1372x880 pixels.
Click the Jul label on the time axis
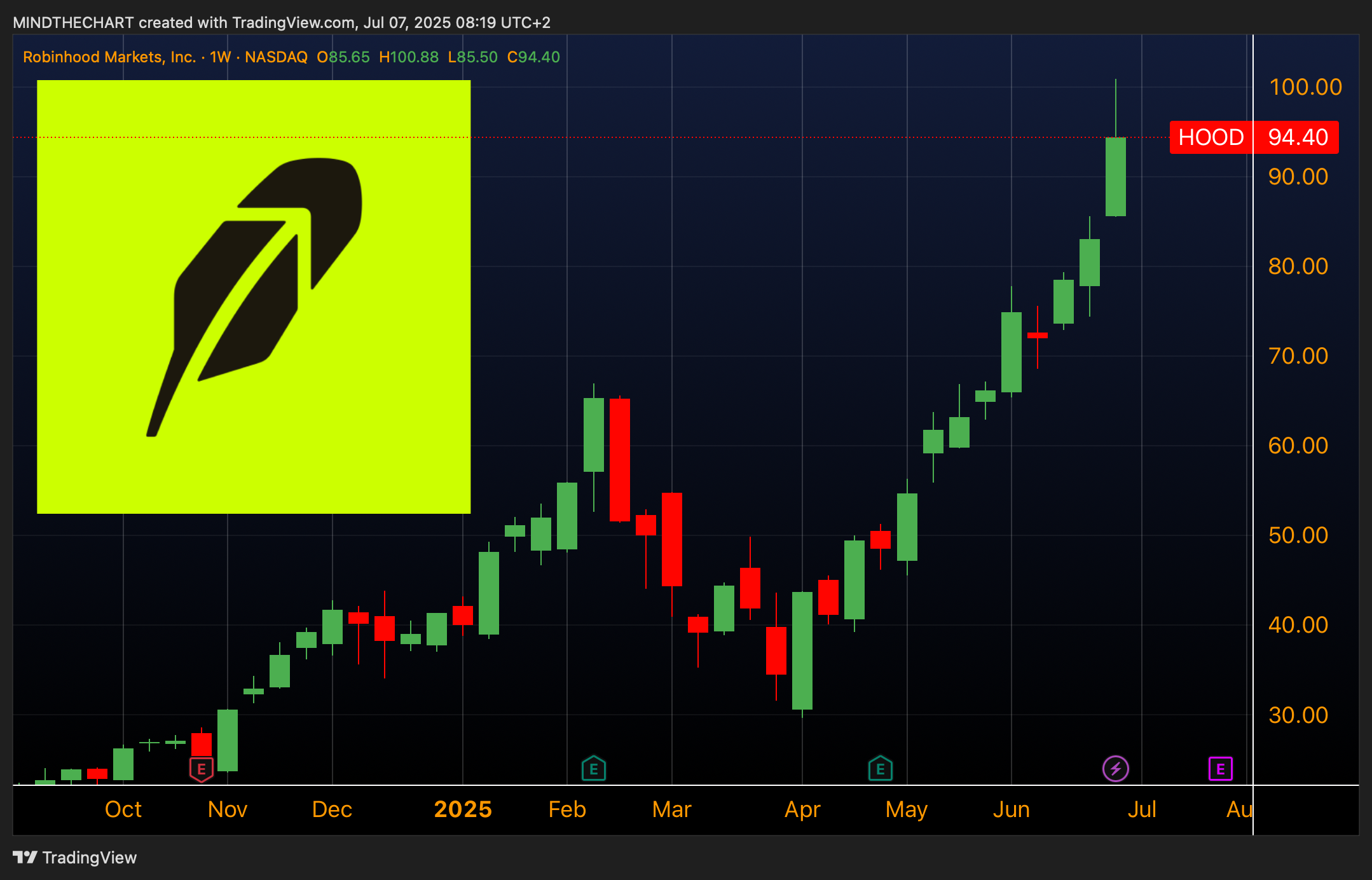tap(1142, 809)
